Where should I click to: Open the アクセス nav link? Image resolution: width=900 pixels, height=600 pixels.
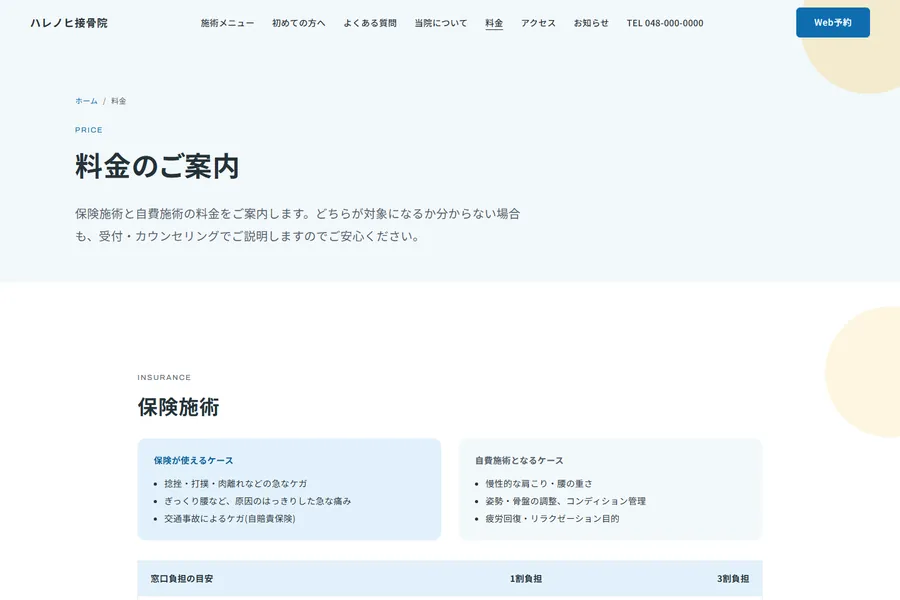point(538,23)
